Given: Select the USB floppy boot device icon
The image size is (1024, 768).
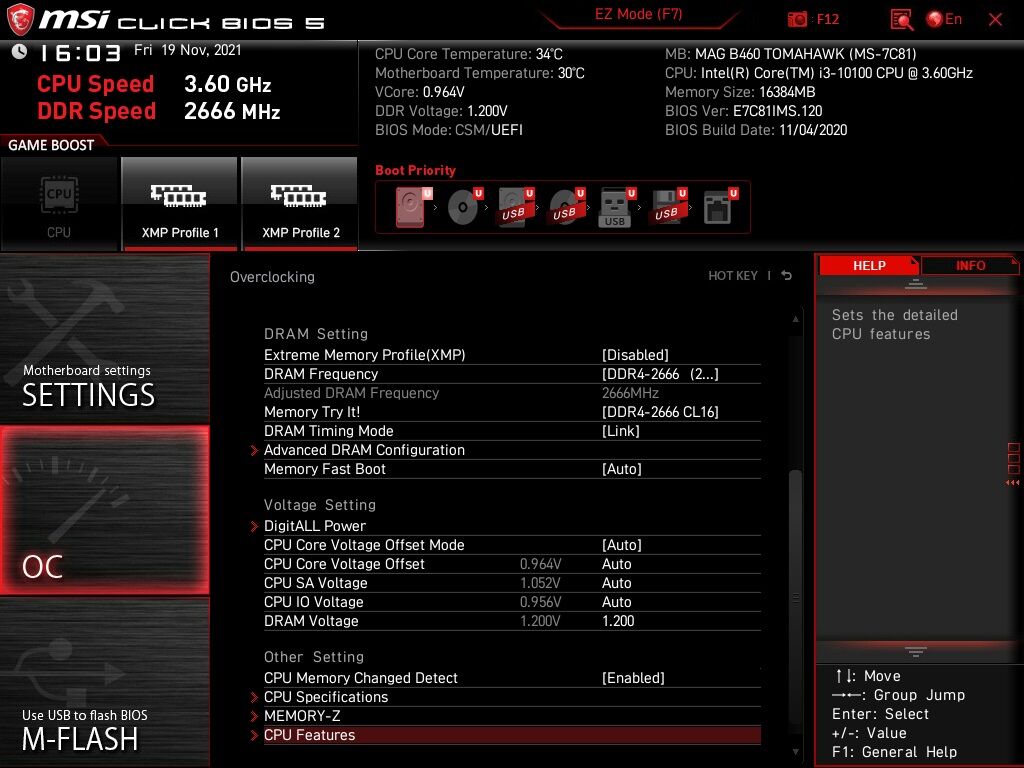Looking at the screenshot, I should pyautogui.click(x=667, y=207).
